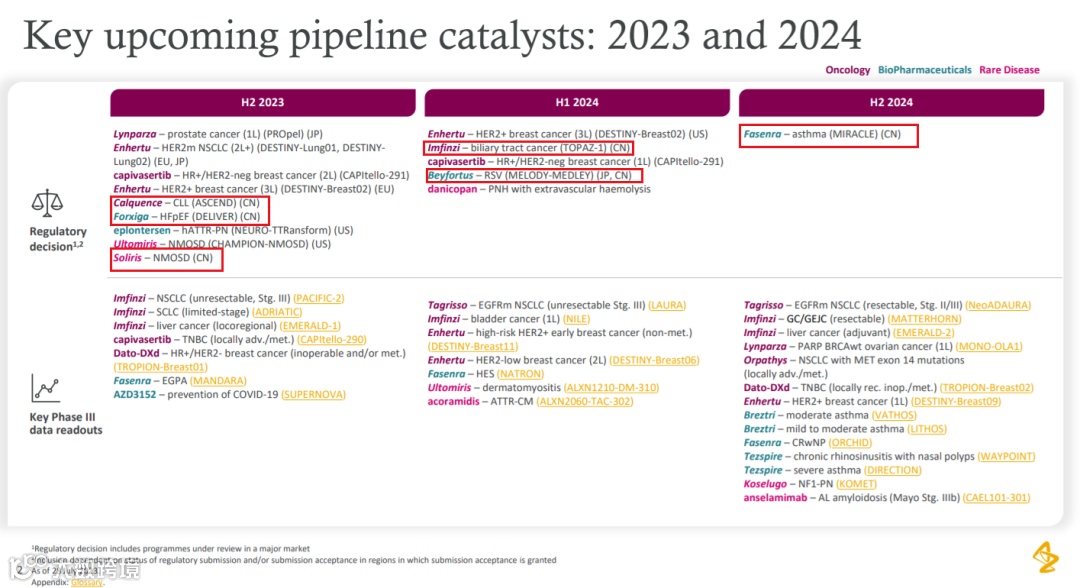Select the H2 2023 column header

(x=262, y=102)
